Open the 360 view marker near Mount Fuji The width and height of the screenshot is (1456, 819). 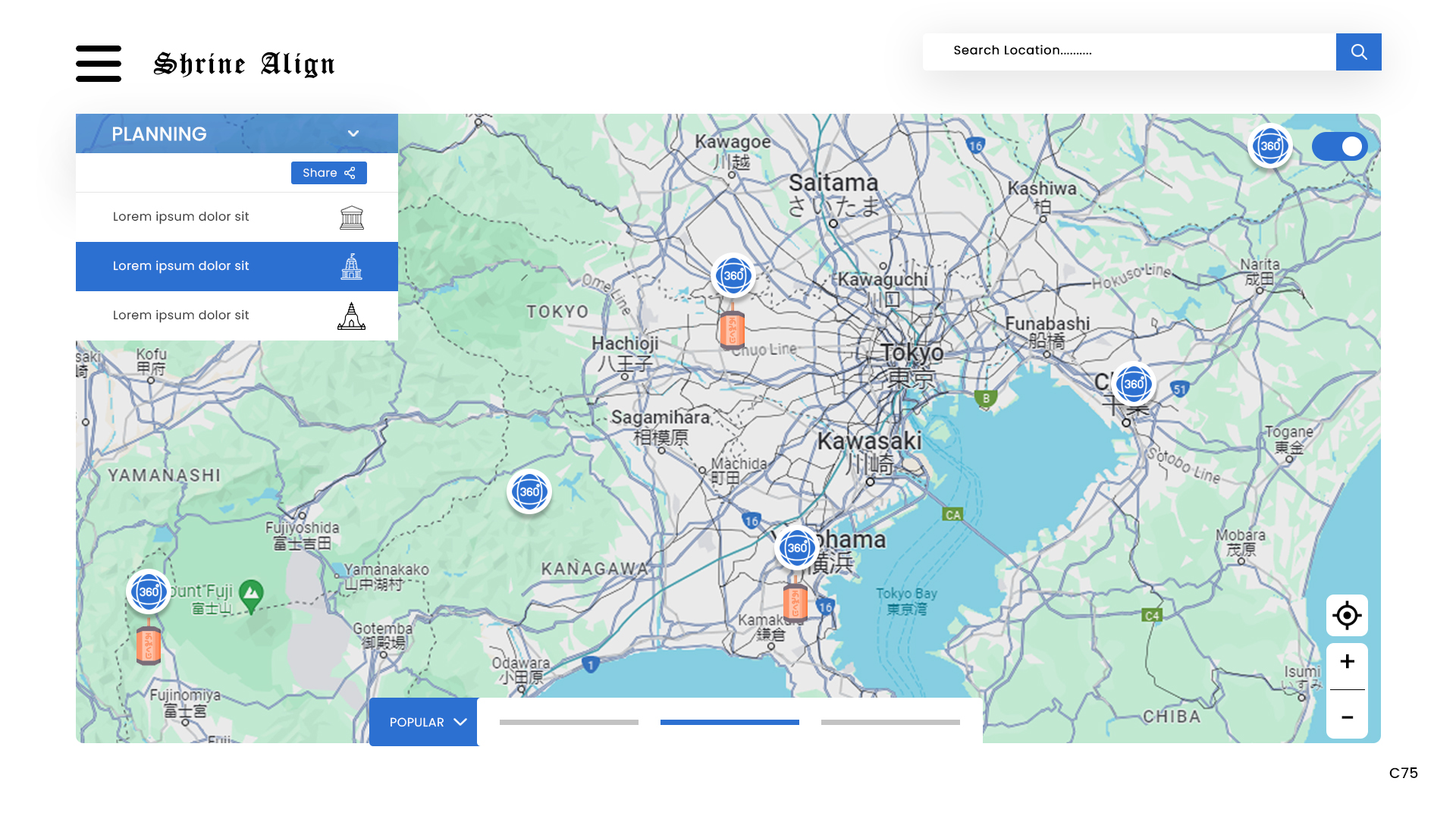tap(149, 591)
